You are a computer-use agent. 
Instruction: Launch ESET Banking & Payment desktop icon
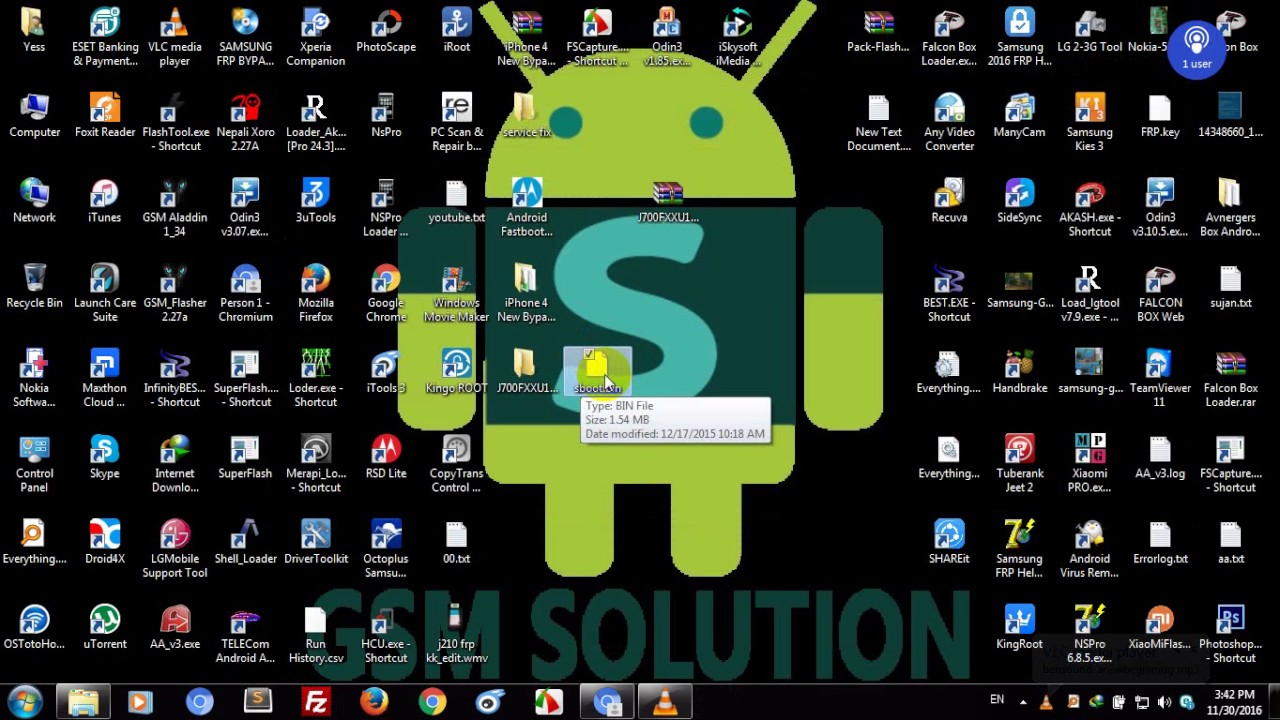[x=105, y=37]
